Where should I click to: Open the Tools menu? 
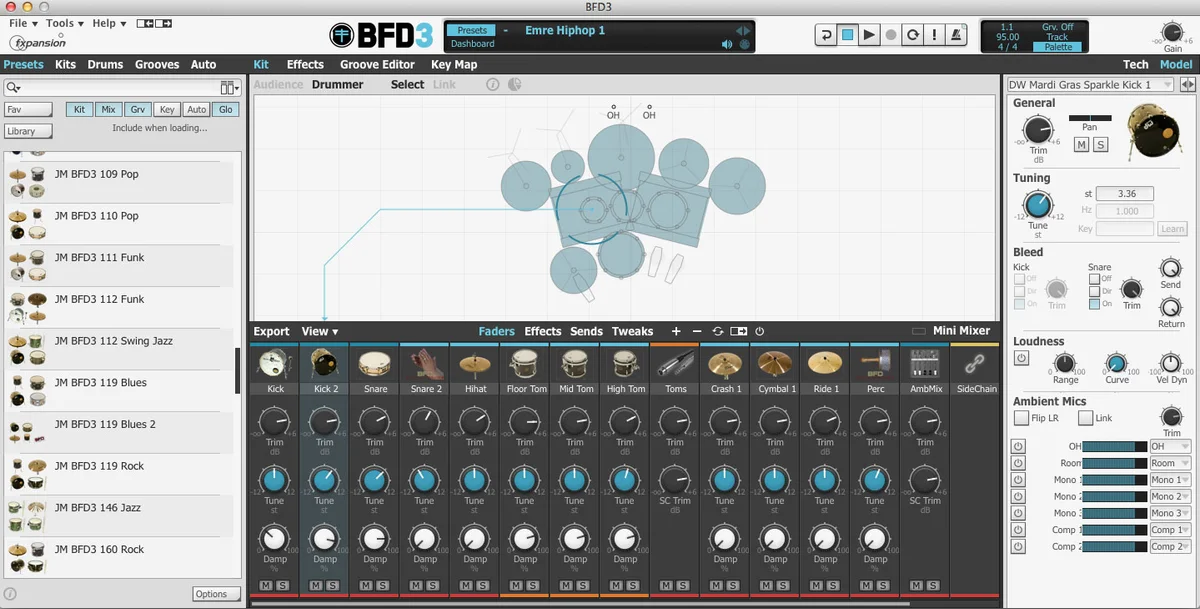click(64, 23)
